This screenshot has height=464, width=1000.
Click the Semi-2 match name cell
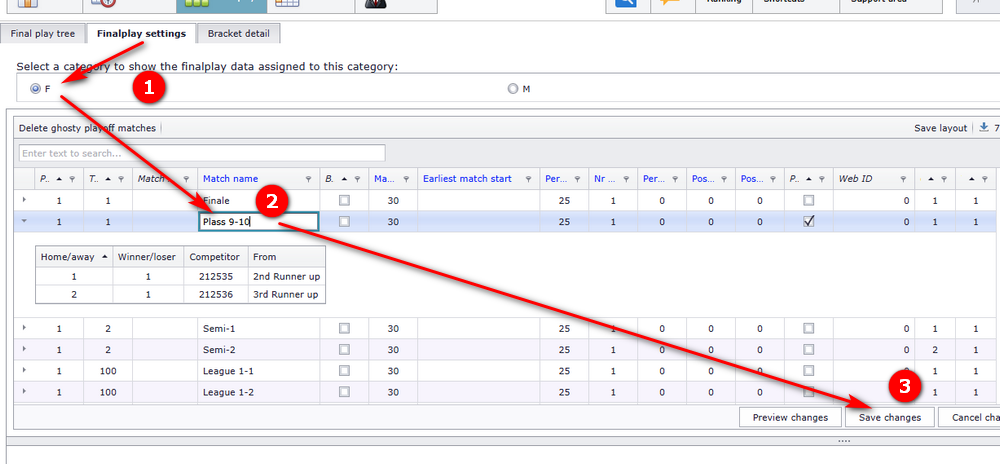(258, 349)
